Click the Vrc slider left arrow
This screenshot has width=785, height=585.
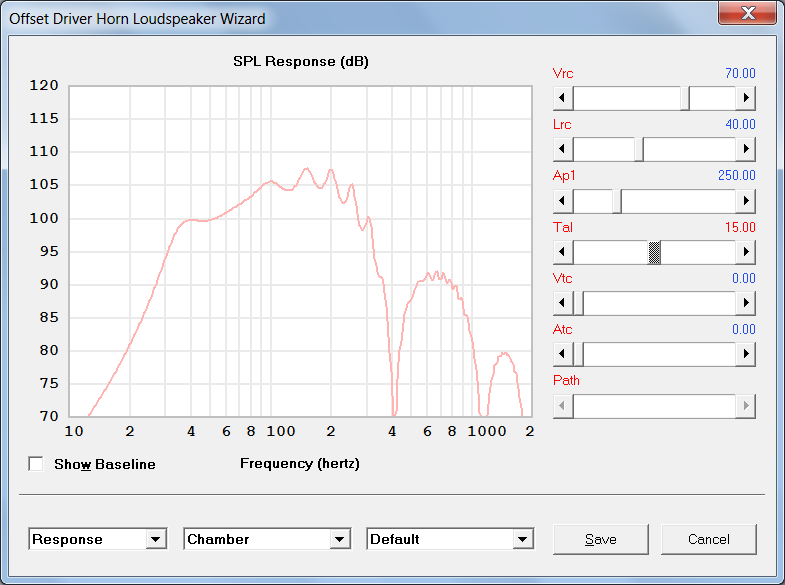[563, 98]
